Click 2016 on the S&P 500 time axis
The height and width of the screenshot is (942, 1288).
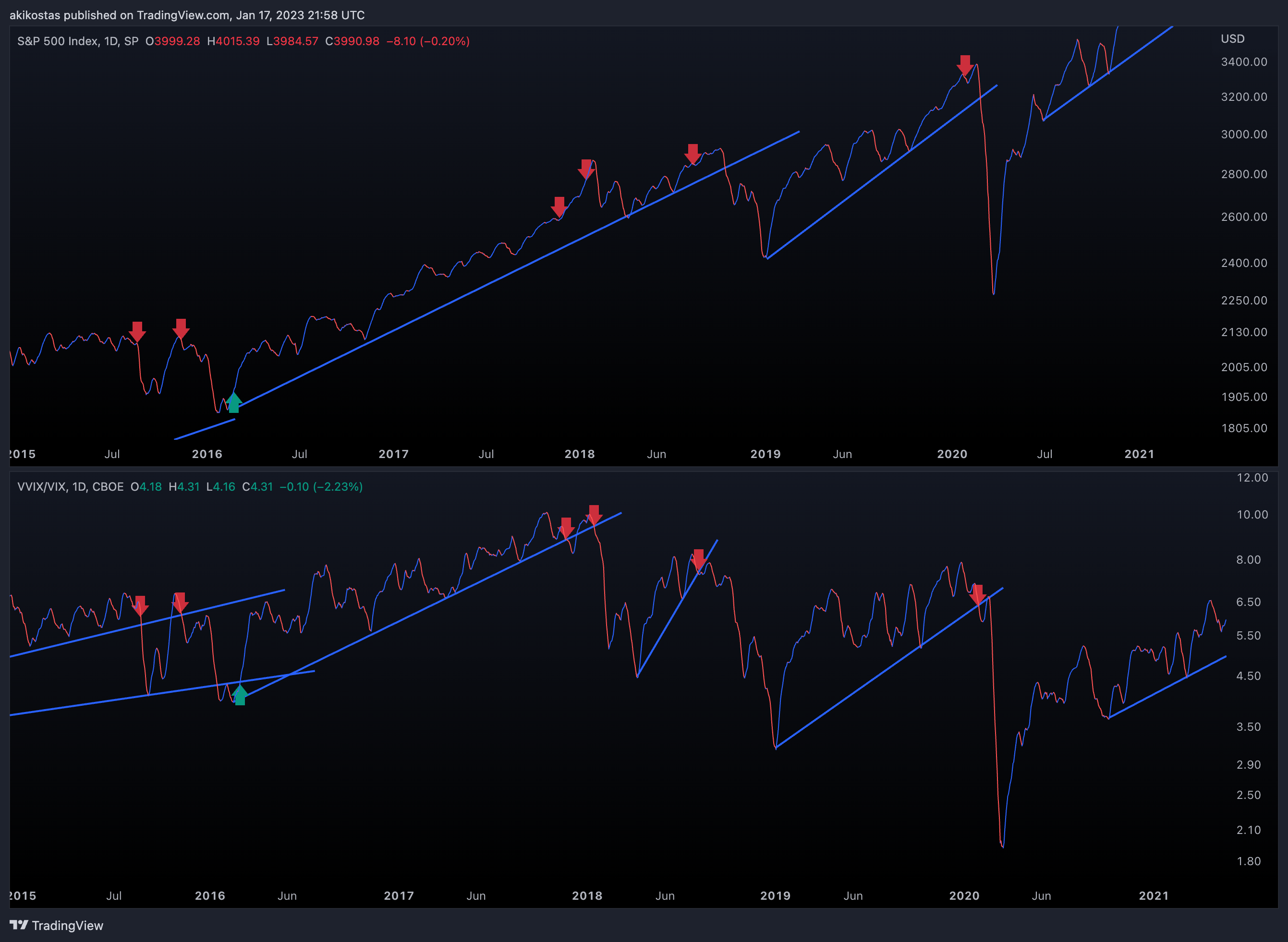pyautogui.click(x=207, y=454)
